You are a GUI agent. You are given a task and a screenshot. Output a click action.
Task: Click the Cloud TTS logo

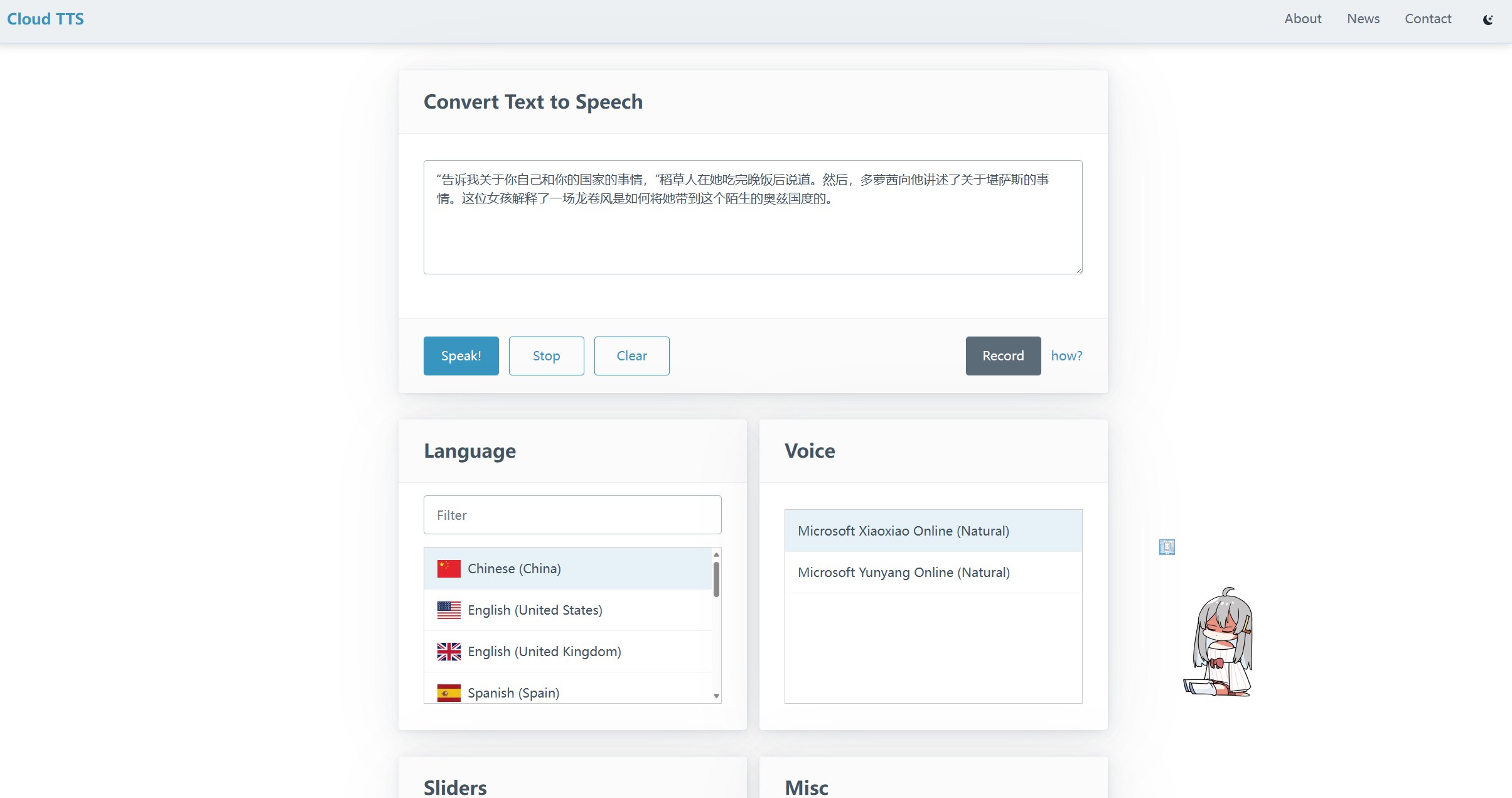(x=45, y=19)
